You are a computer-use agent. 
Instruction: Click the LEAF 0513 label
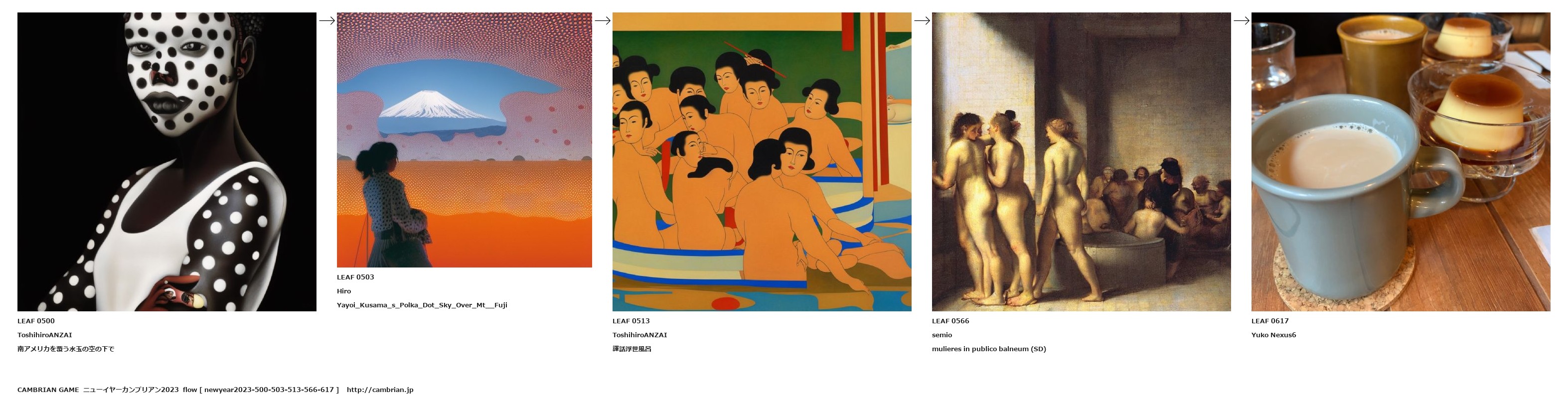tap(631, 321)
